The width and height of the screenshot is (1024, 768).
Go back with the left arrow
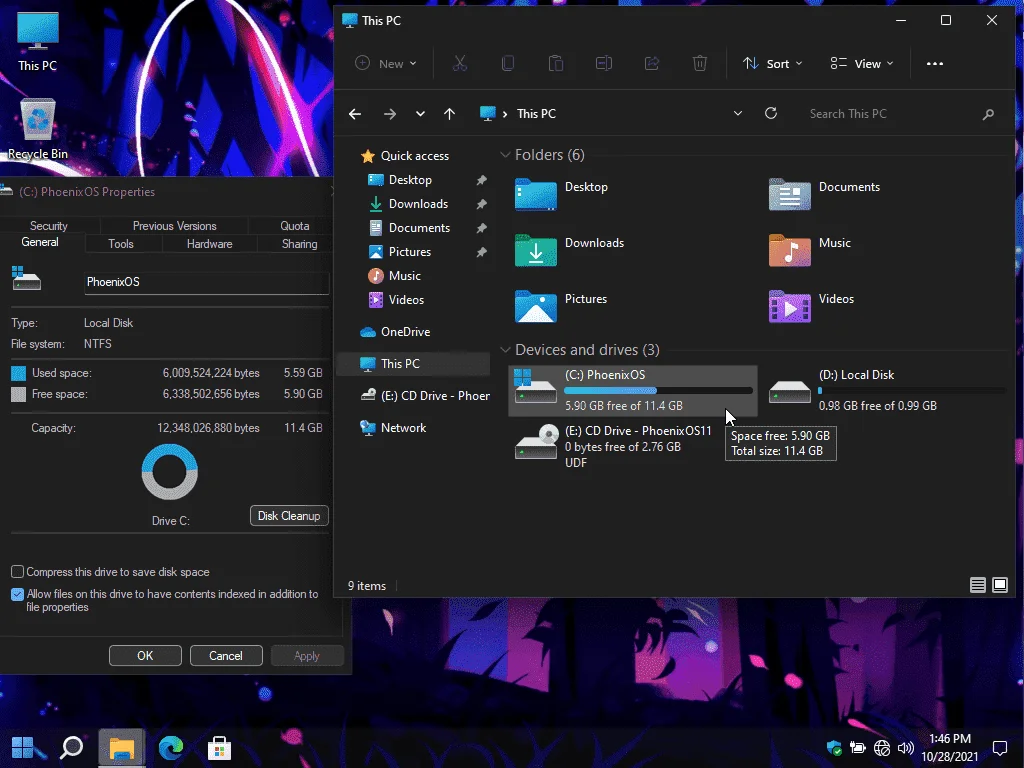point(355,114)
